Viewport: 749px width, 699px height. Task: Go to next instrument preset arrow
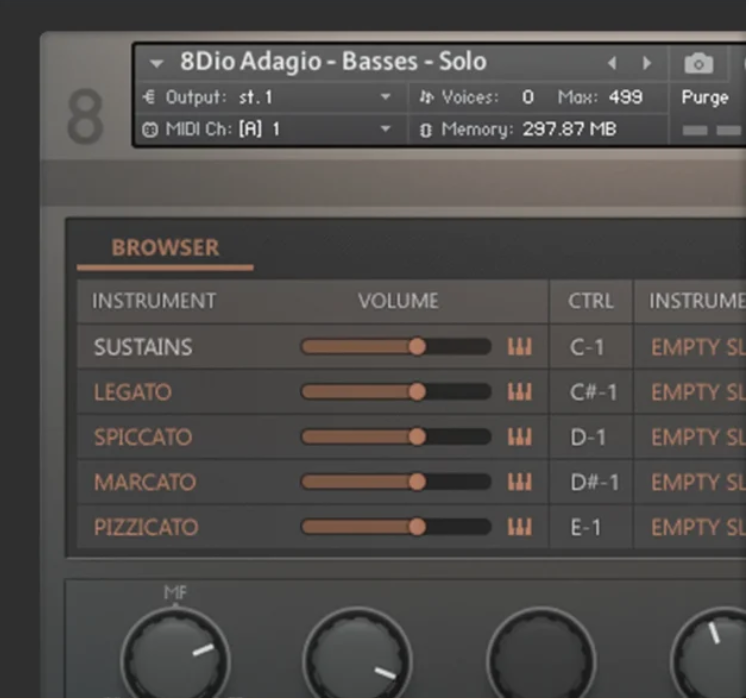point(647,63)
